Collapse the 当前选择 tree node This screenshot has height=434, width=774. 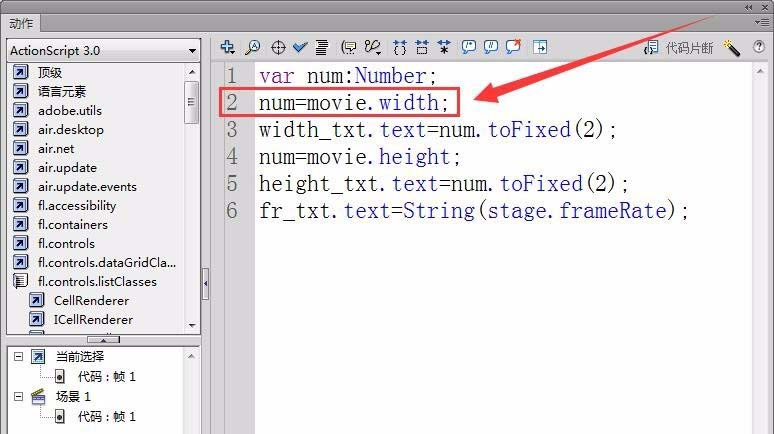tap(18, 356)
